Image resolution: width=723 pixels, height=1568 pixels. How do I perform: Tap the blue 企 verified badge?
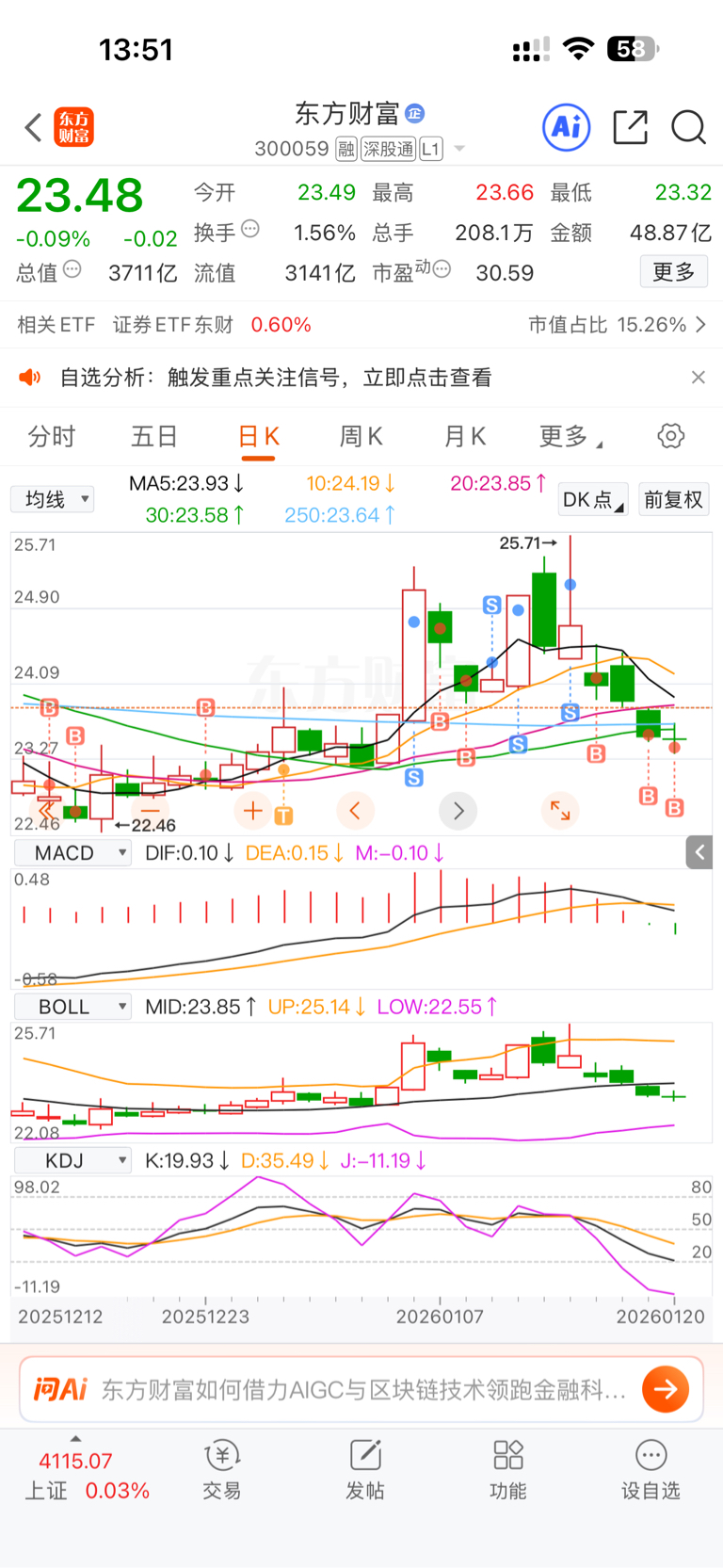[414, 114]
